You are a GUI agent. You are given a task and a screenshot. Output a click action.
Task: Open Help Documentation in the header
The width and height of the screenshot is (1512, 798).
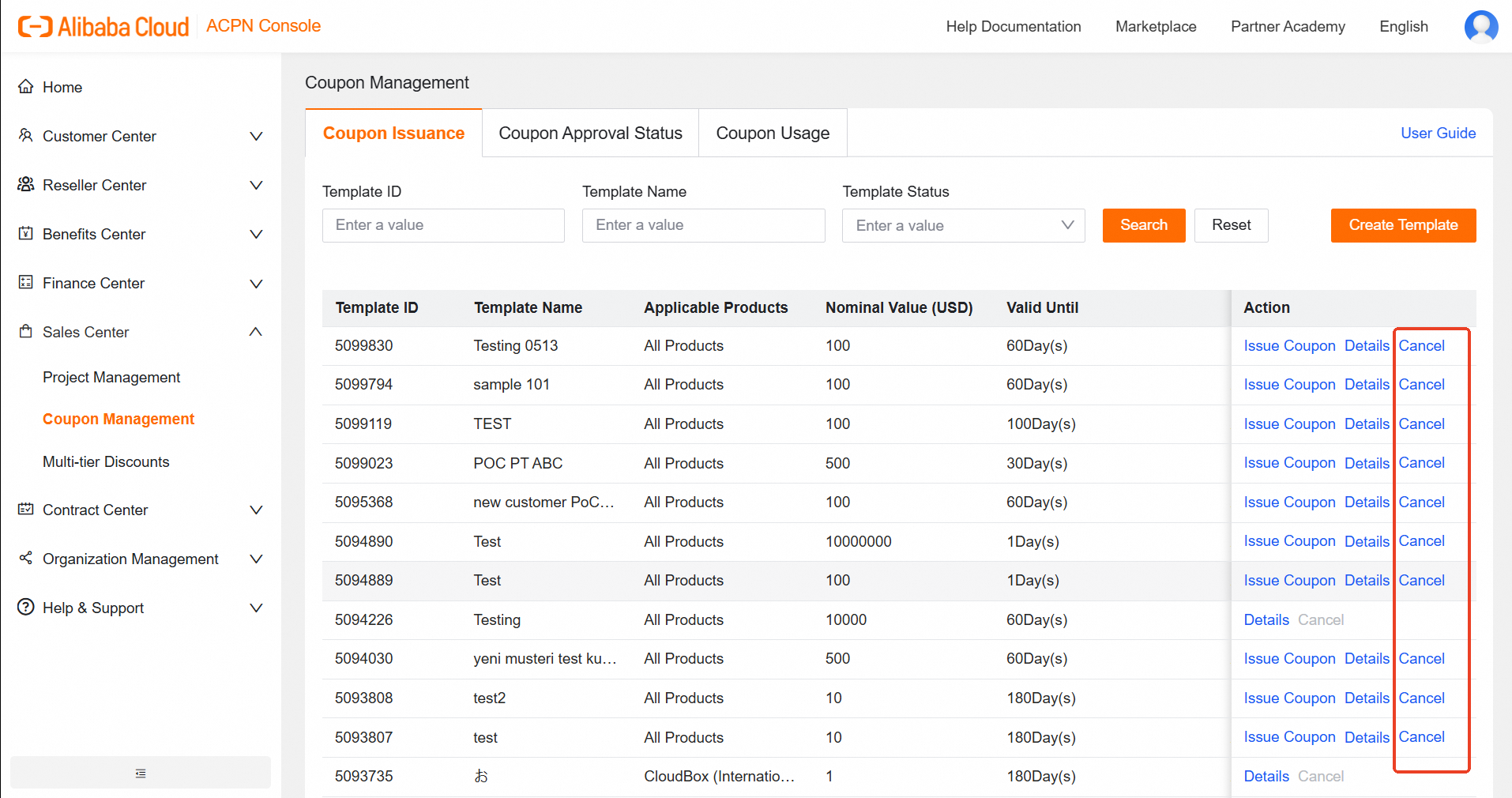(1014, 26)
